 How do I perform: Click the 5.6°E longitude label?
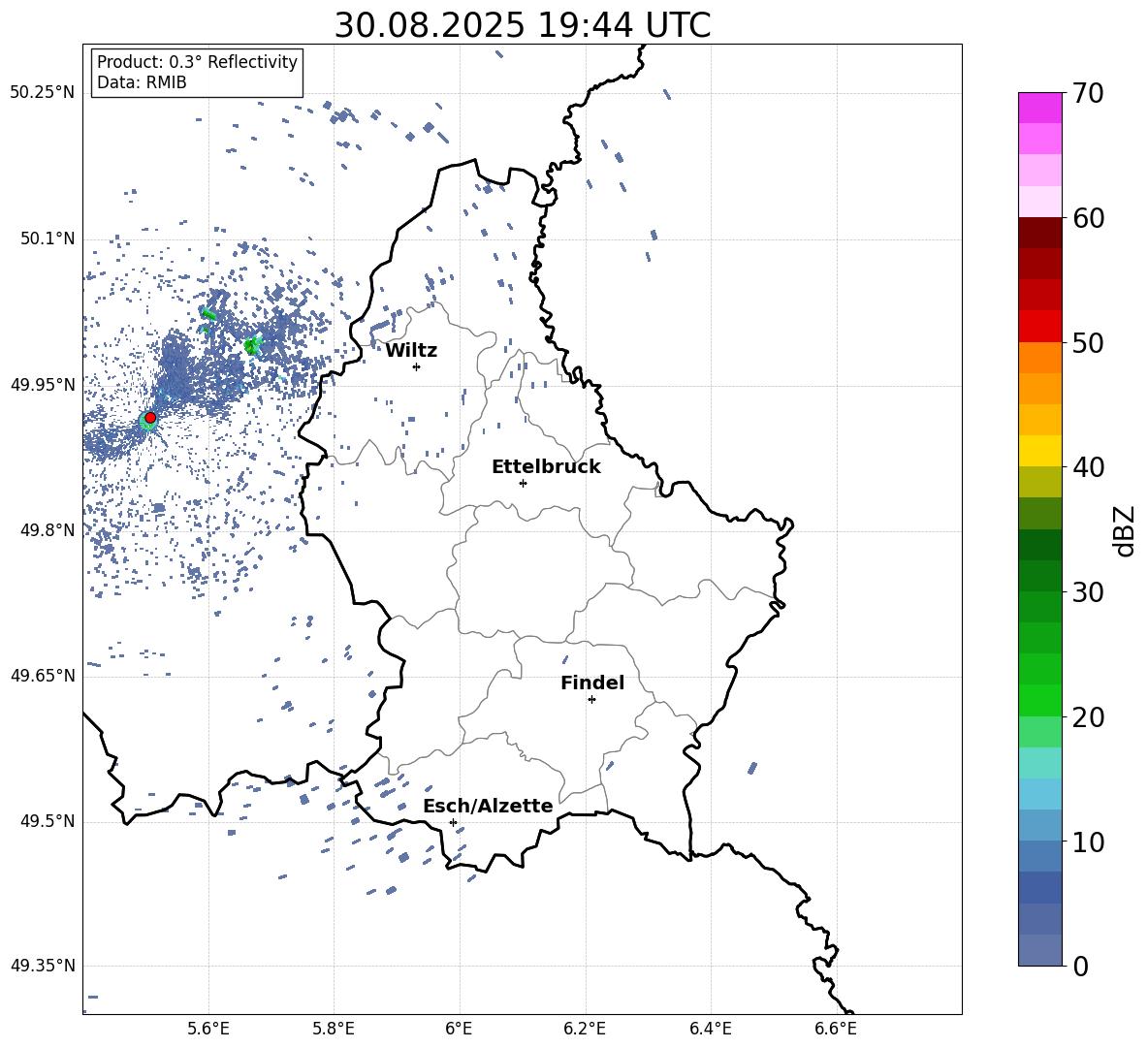tap(208, 1029)
